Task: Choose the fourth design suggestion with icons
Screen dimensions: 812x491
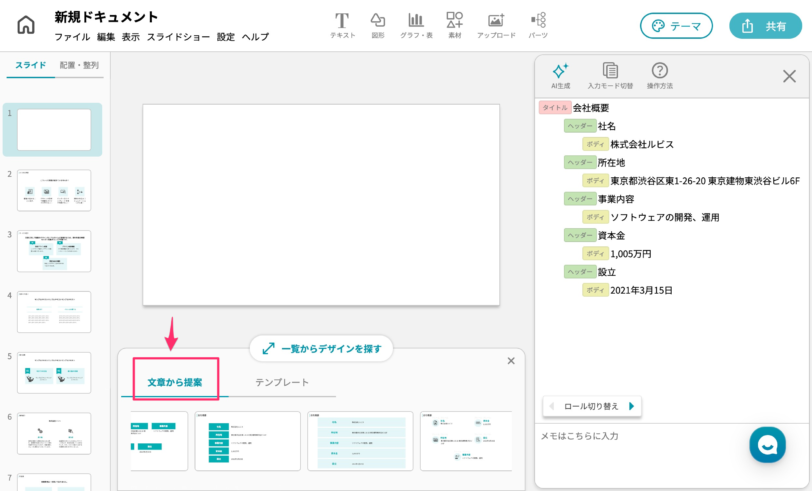Action: (x=466, y=441)
